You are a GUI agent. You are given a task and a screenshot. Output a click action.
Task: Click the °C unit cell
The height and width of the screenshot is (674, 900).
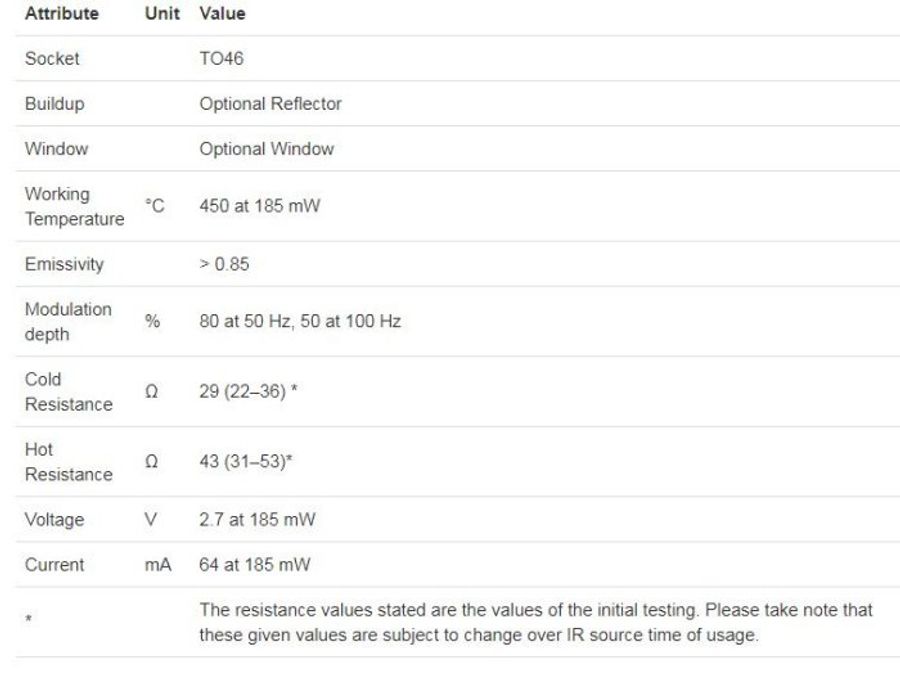point(155,207)
